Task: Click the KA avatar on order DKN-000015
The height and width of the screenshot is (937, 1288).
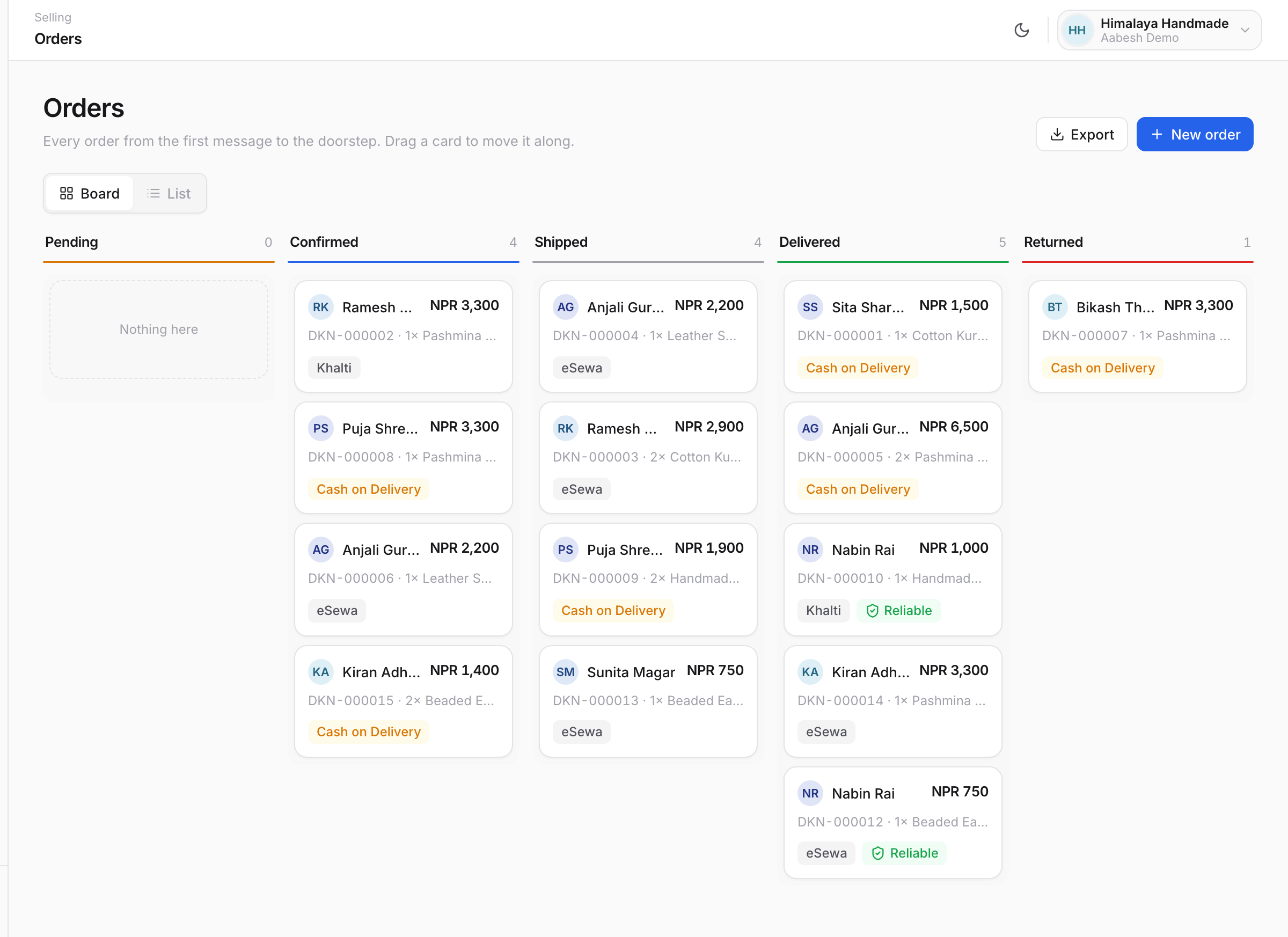Action: point(320,672)
